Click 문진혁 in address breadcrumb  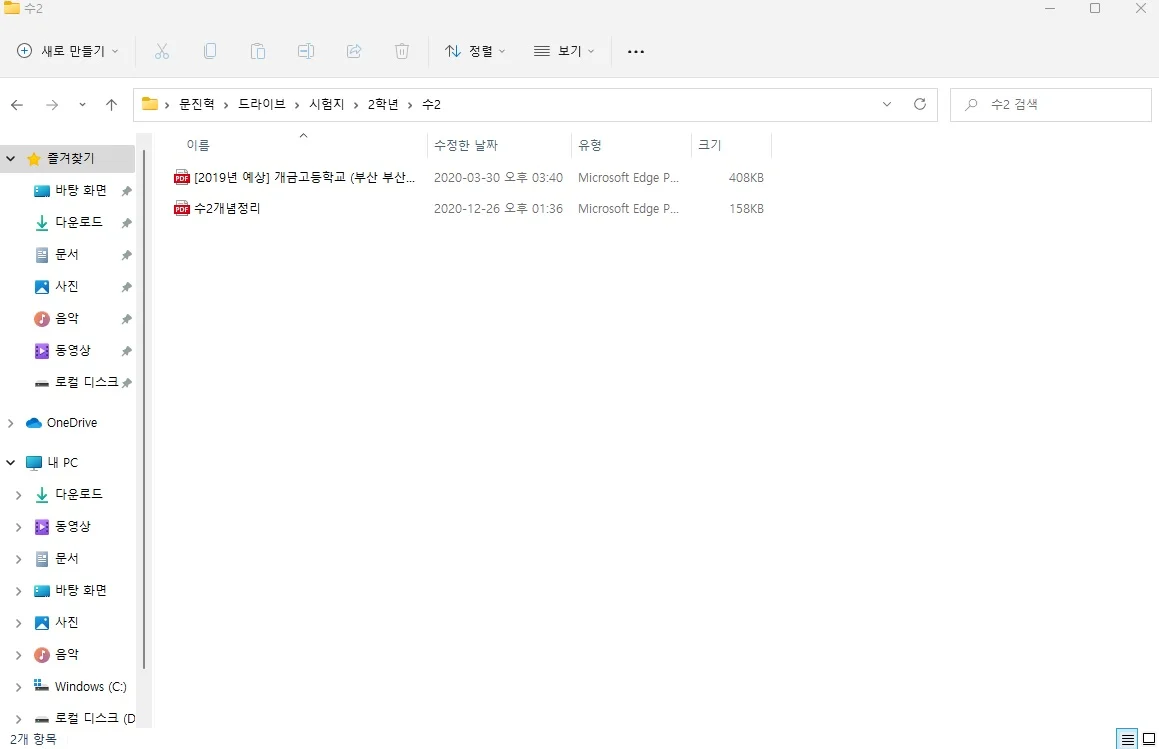coord(197,104)
